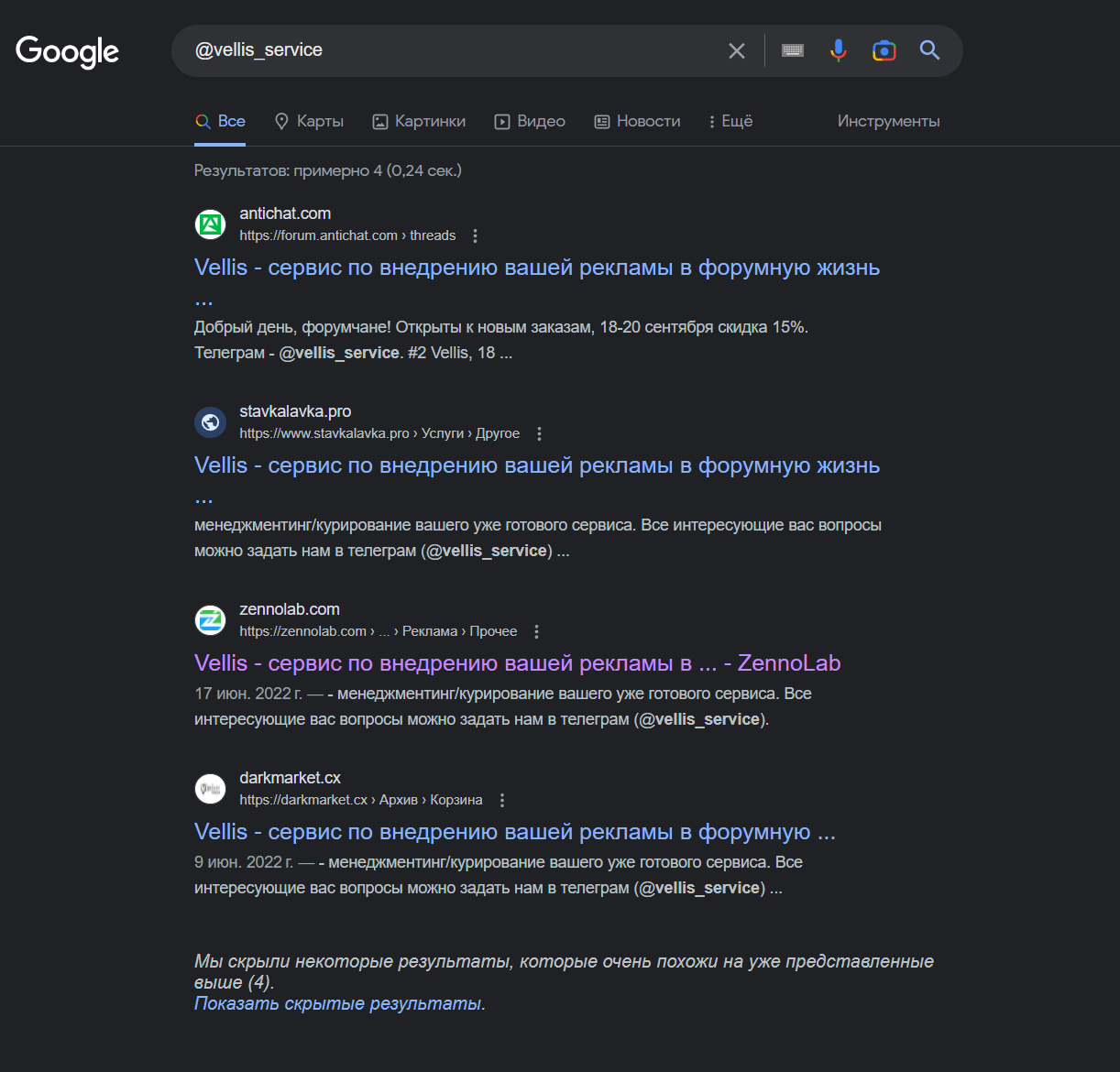The width and height of the screenshot is (1120, 1072).
Task: Click the blue magnifier search button
Action: tap(929, 50)
